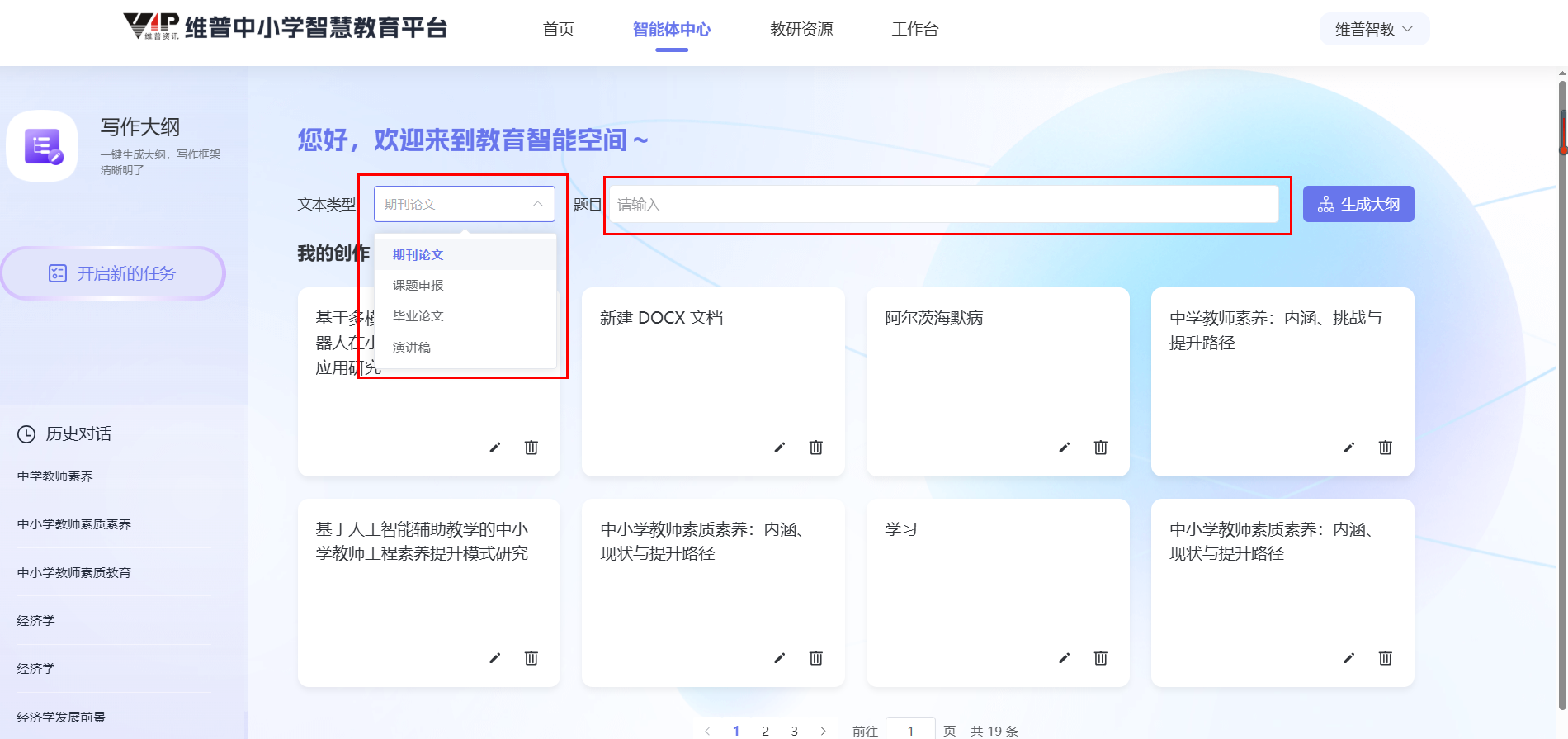Open the card titled 学习
The width and height of the screenshot is (1568, 739).
click(901, 529)
